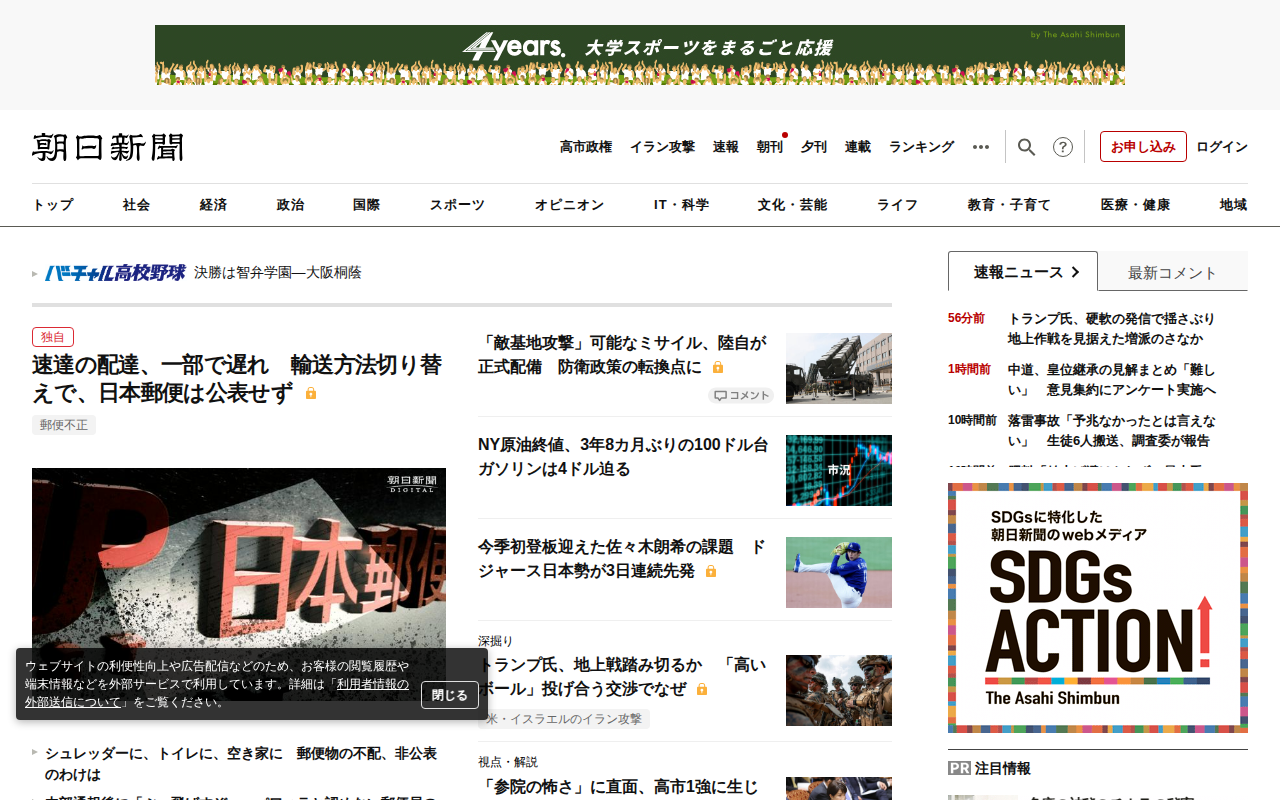Click the バーチャル高校野球 logo
1280x800 pixels.
(115, 272)
